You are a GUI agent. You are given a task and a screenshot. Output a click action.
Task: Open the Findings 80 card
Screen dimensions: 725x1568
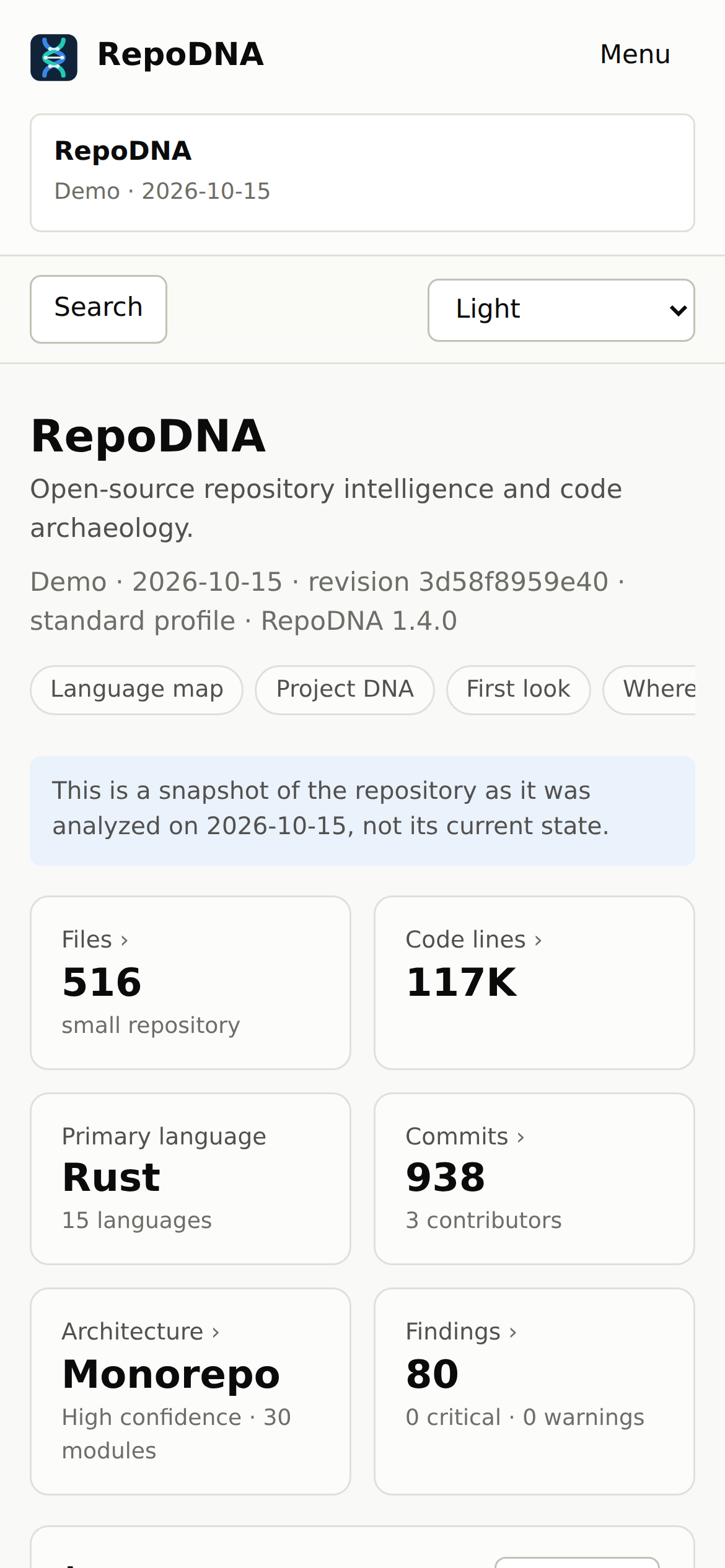(x=534, y=1392)
